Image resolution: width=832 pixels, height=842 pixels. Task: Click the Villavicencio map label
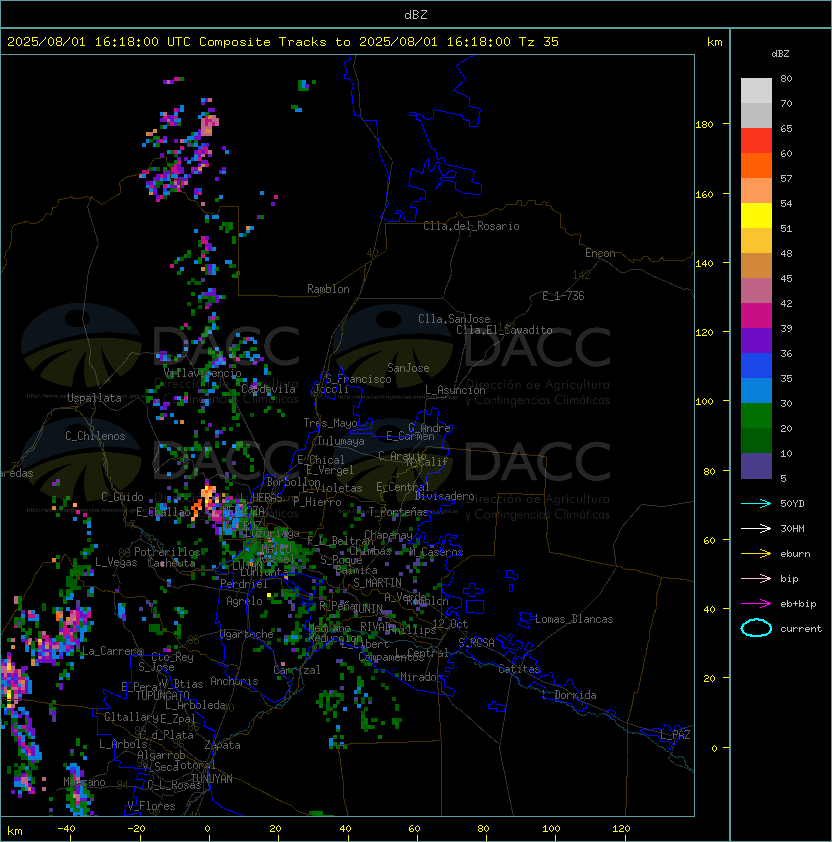tap(202, 373)
